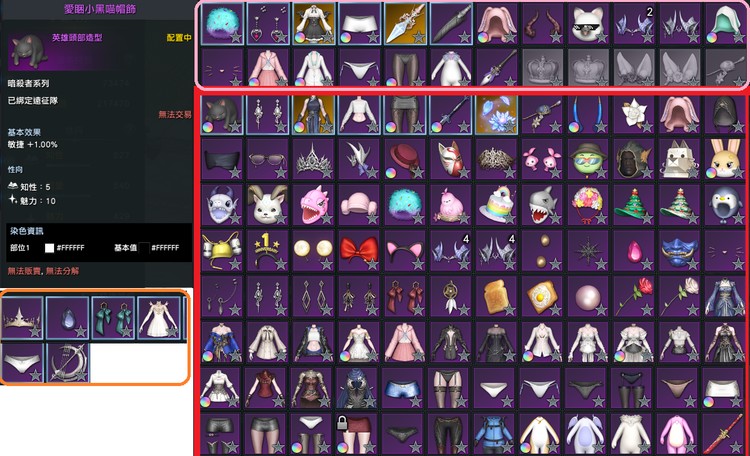
Task: Choose the red rose accessory
Action: 634,297
